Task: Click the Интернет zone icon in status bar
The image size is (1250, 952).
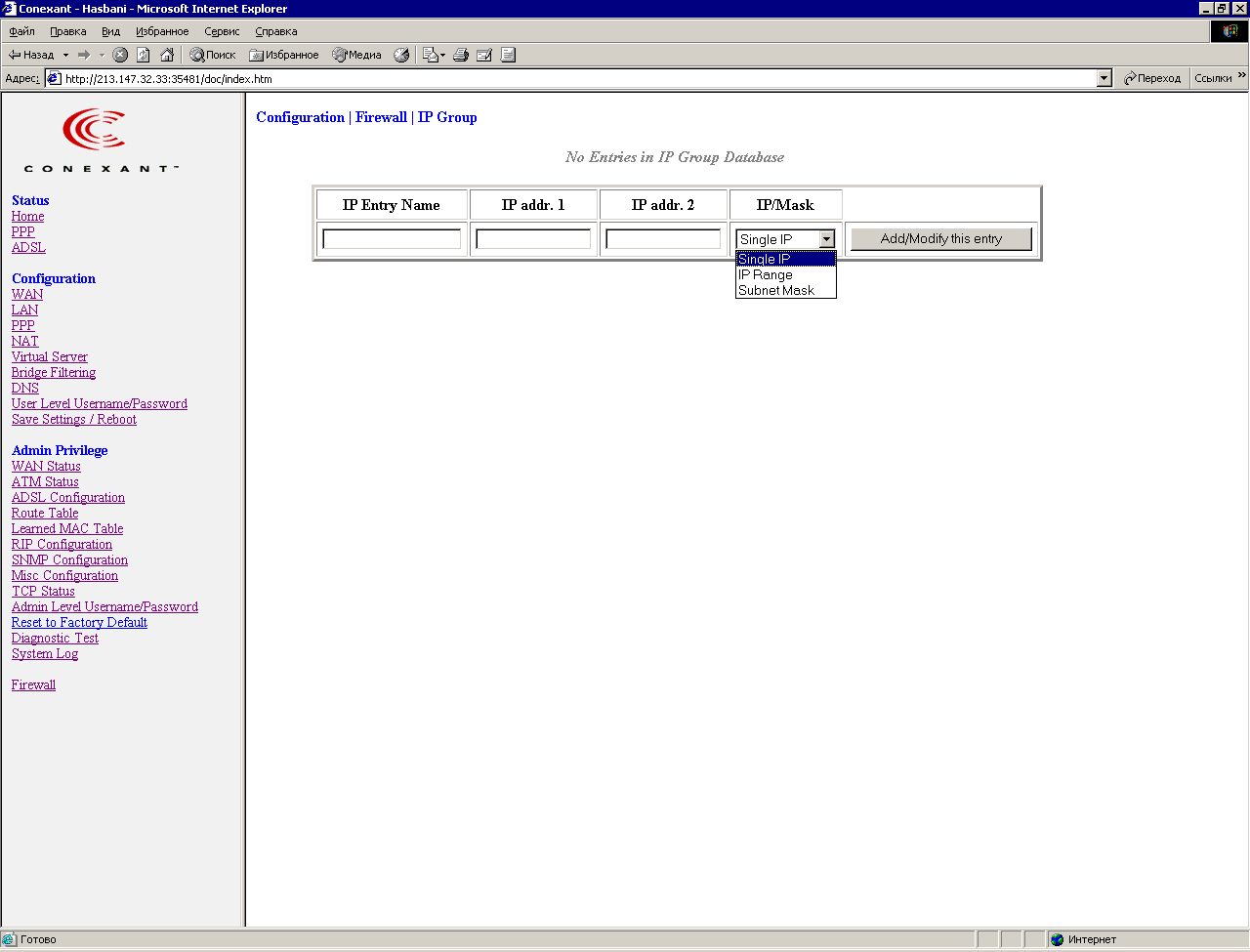Action: click(x=1057, y=939)
